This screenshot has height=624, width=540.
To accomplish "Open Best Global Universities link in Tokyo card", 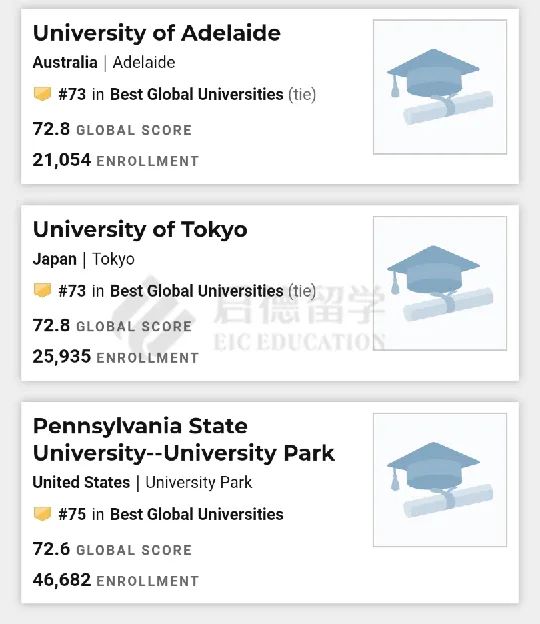I will coord(197,291).
